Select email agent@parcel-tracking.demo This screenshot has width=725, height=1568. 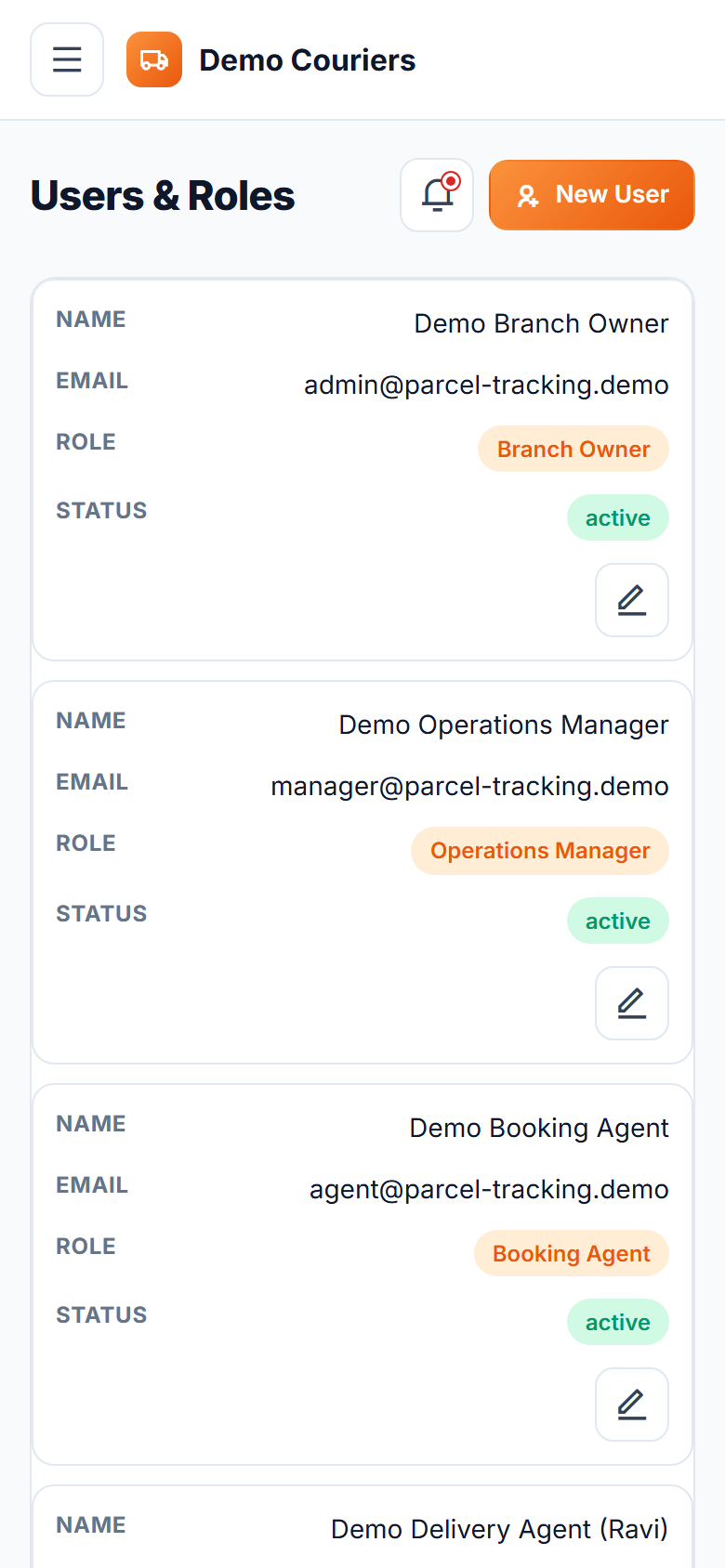click(489, 1189)
